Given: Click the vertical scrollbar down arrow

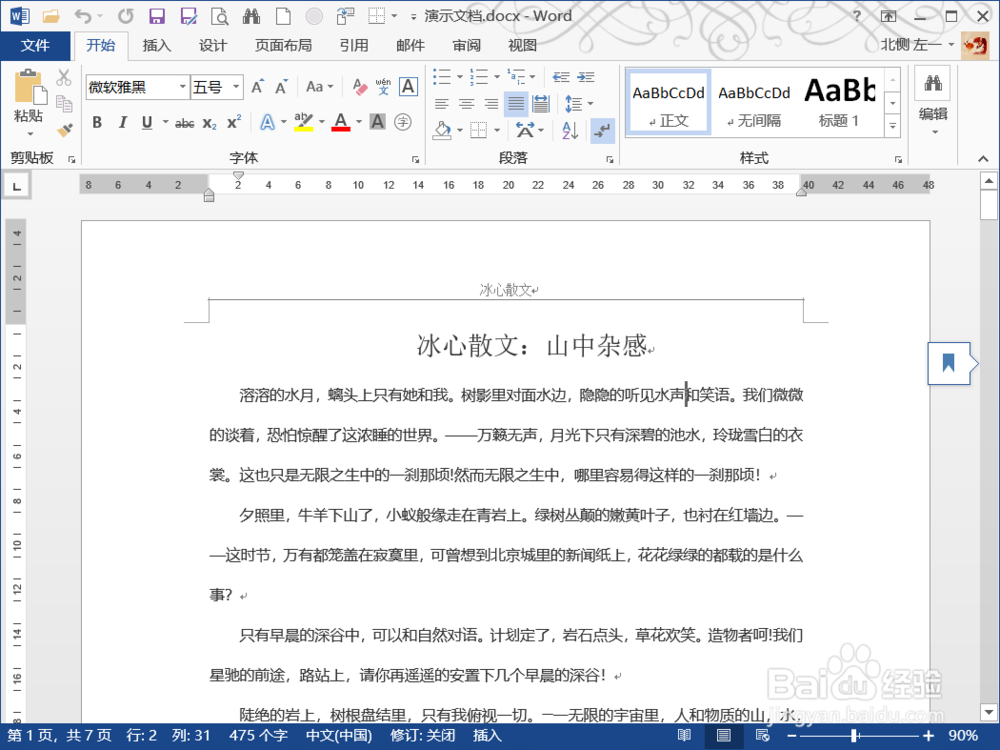Looking at the screenshot, I should 989,712.
